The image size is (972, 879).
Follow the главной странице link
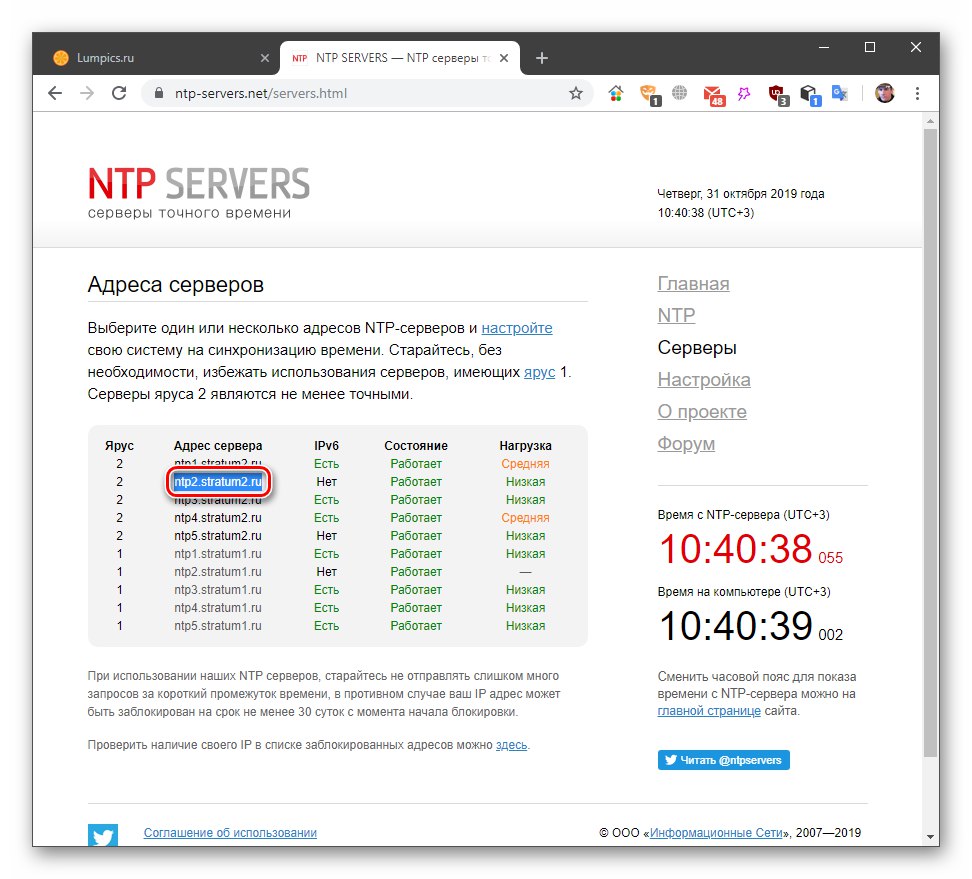coord(709,711)
